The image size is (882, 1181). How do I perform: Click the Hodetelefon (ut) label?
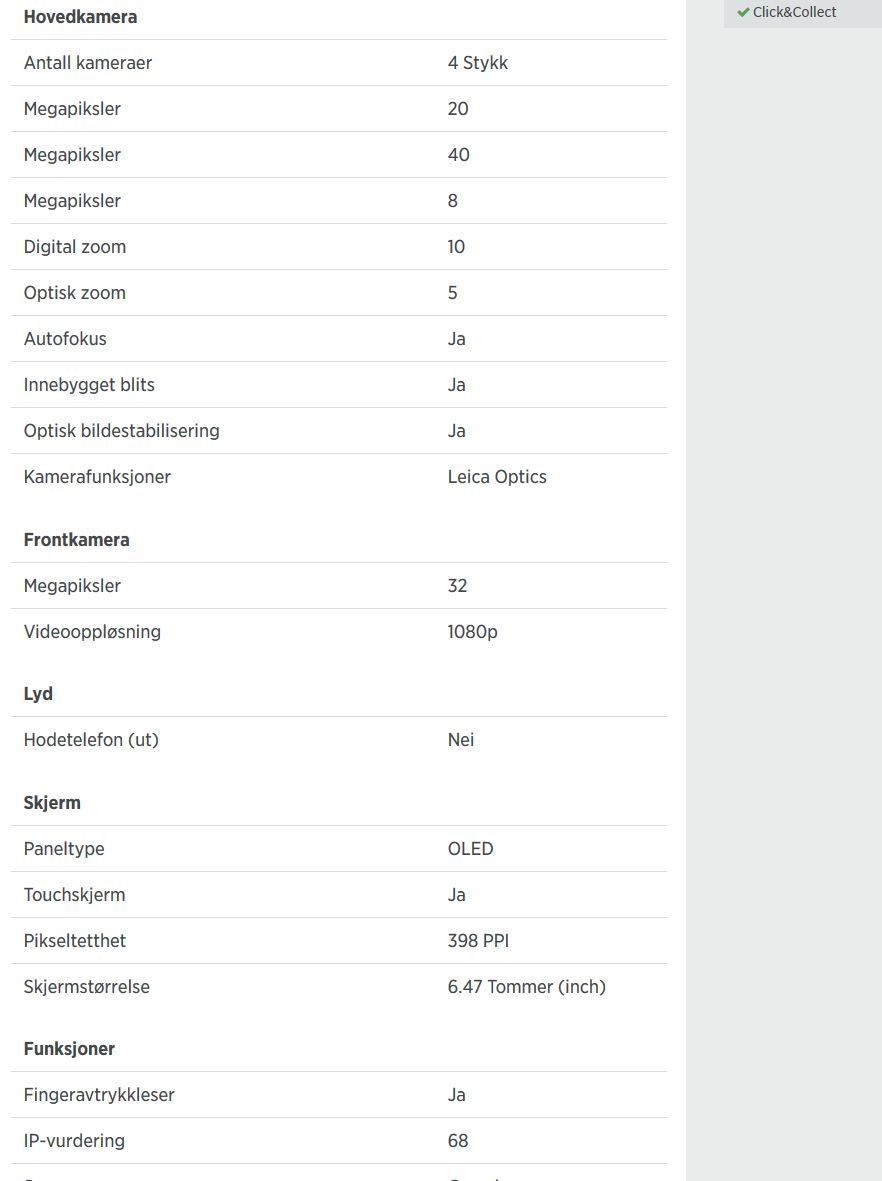click(x=91, y=740)
